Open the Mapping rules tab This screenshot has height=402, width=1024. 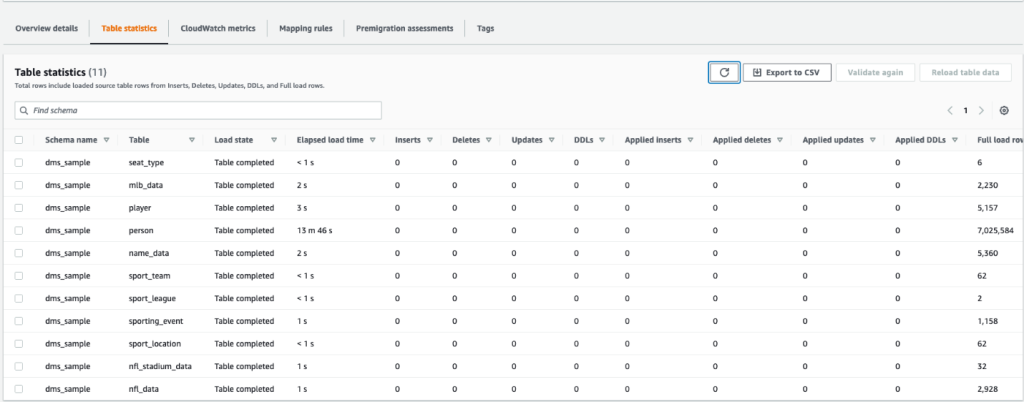pyautogui.click(x=306, y=29)
